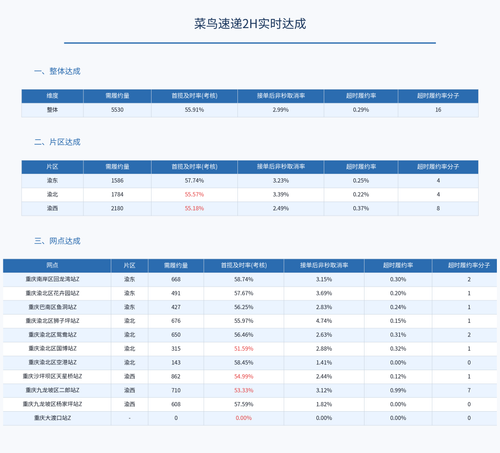Image resolution: width=500 pixels, height=453 pixels.
Task: Click the overall overtime rate 0.29%
Action: coord(361,110)
